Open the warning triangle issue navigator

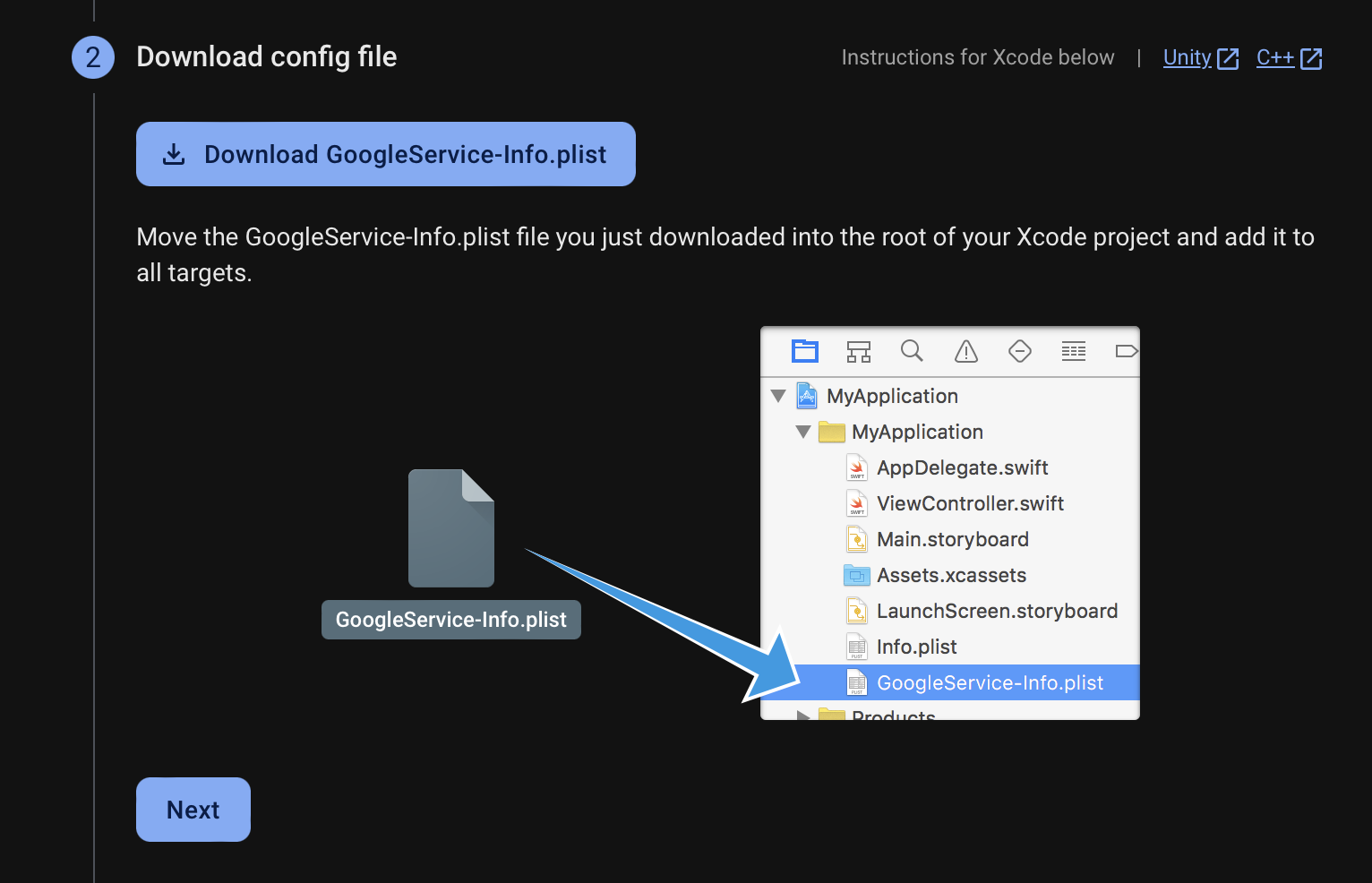[x=965, y=351]
